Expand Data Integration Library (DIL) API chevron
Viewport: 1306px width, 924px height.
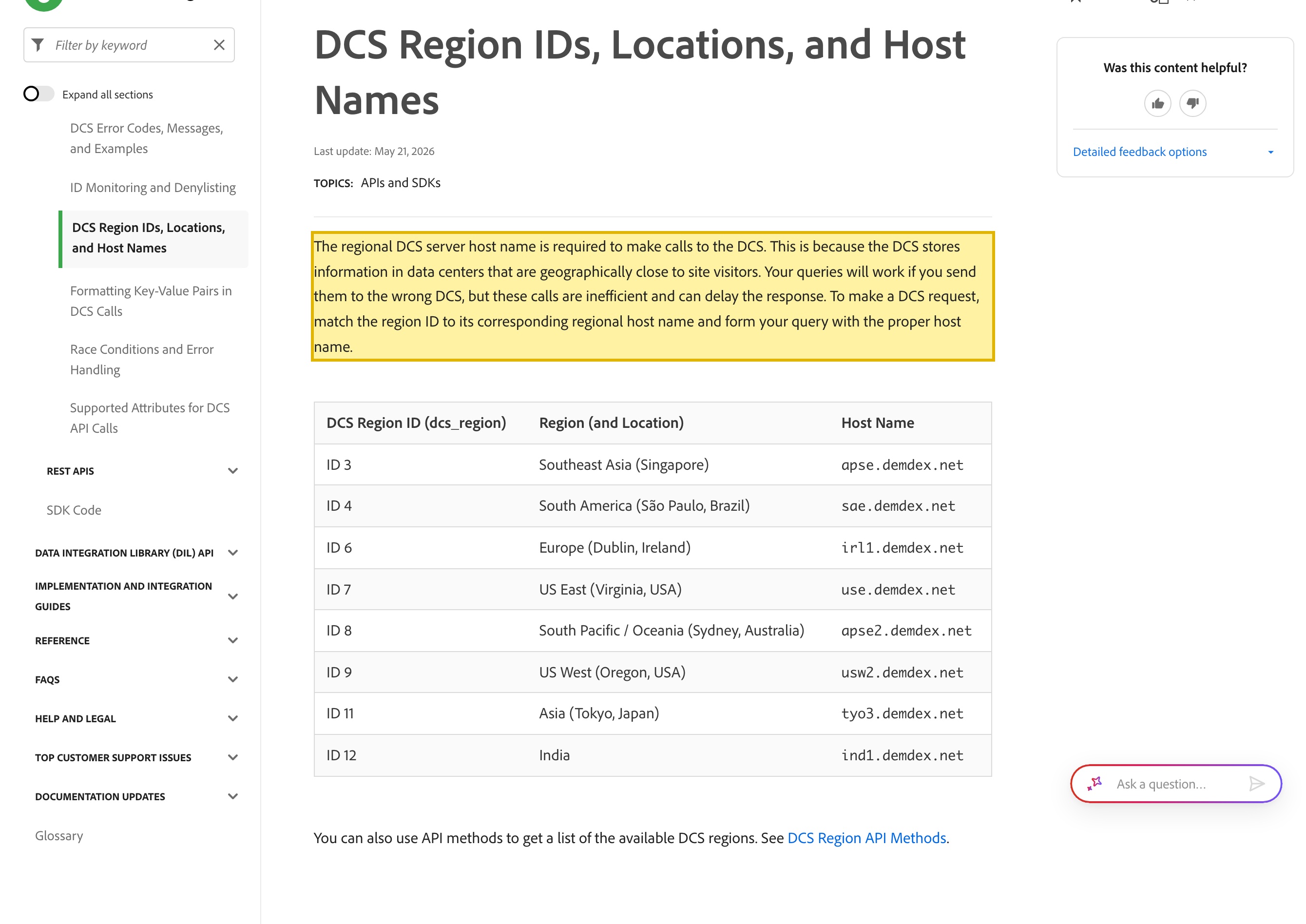232,553
